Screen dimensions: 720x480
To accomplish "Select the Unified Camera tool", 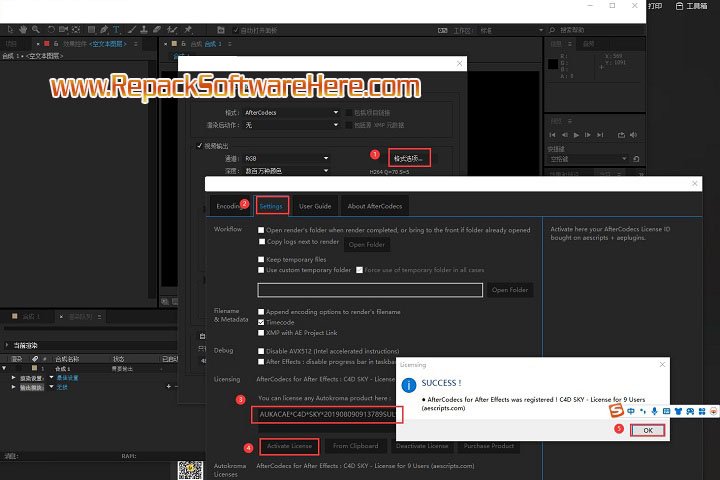I will tap(63, 30).
